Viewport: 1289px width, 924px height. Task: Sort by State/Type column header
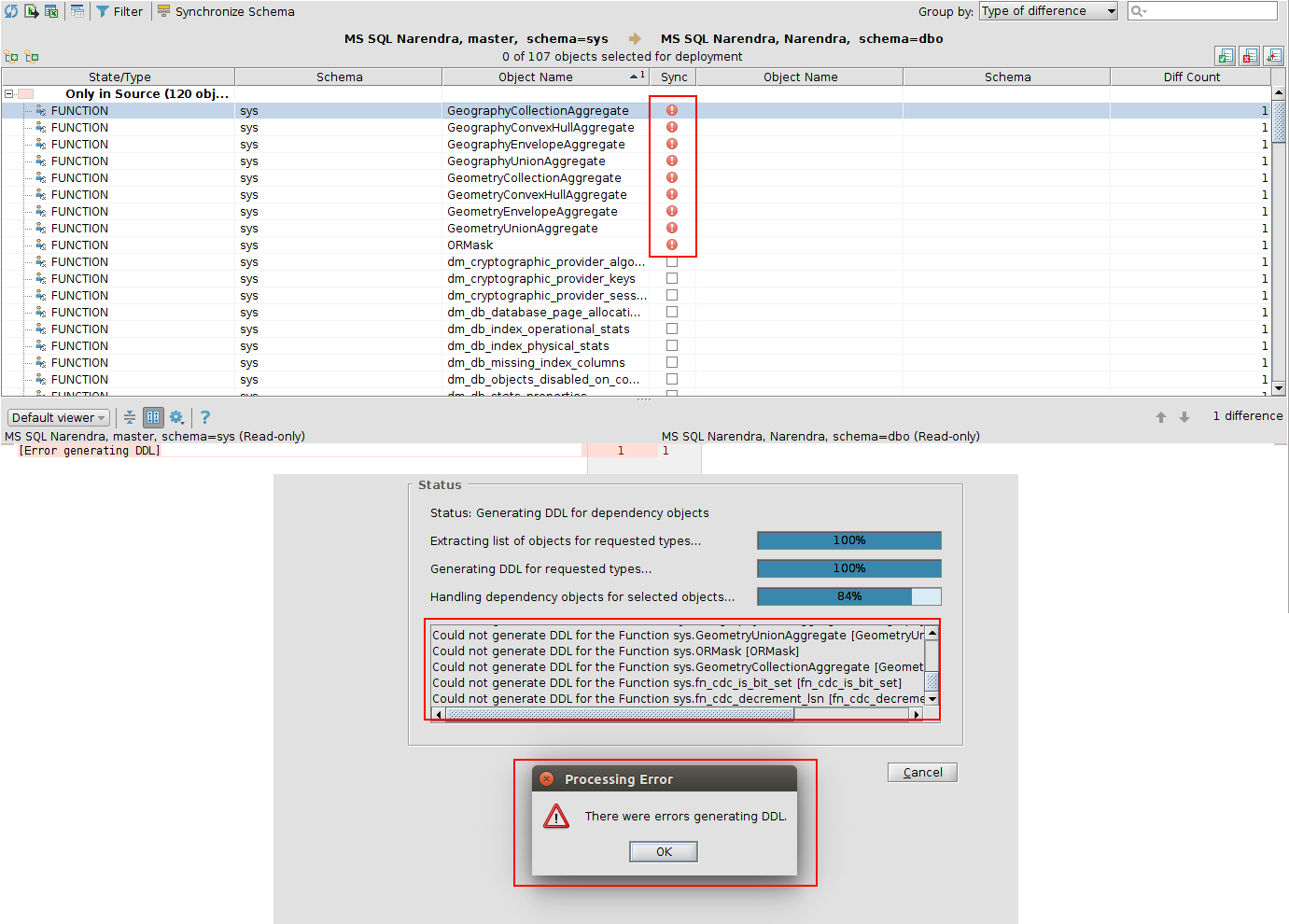(119, 77)
